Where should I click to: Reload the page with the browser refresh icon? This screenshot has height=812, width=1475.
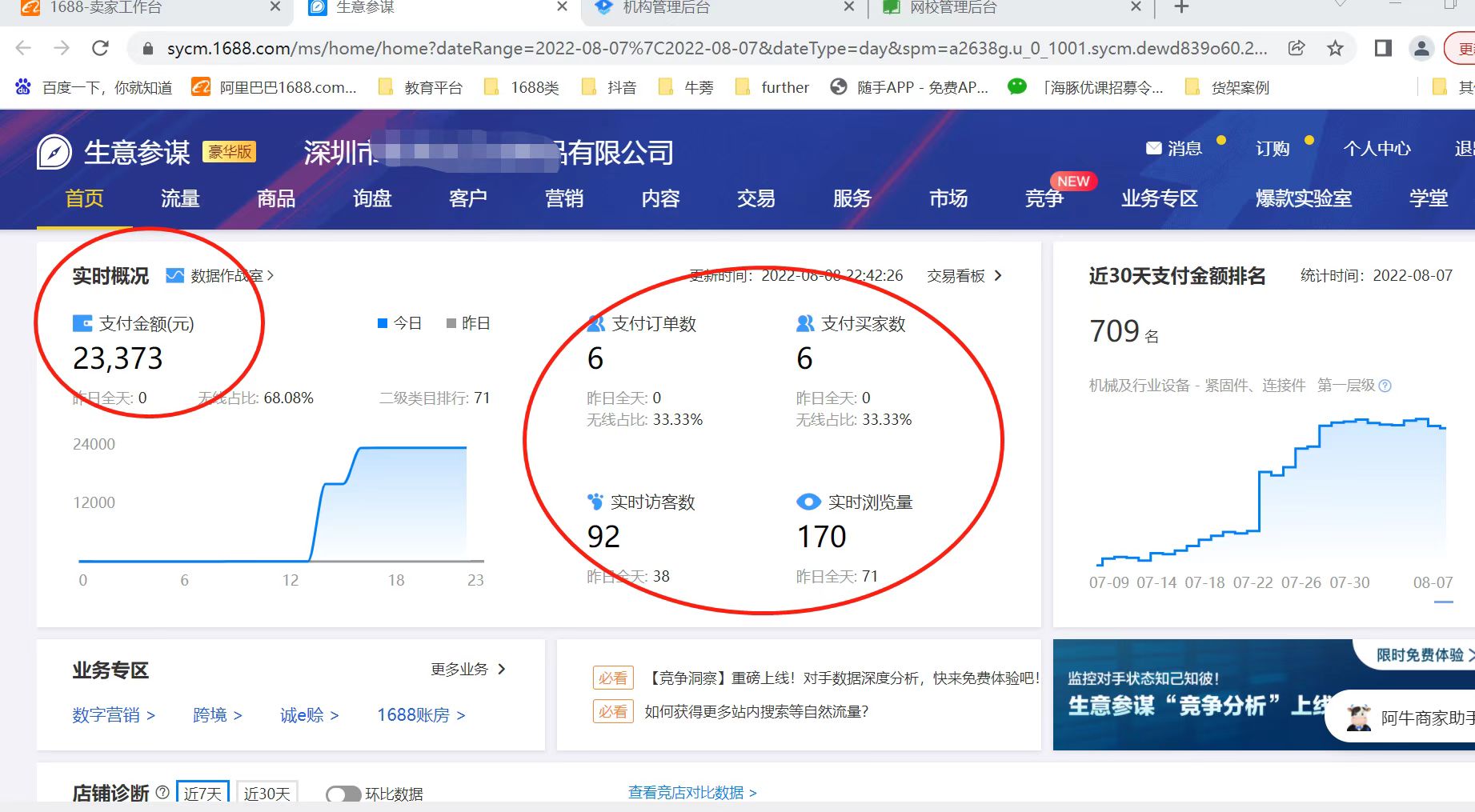[100, 48]
